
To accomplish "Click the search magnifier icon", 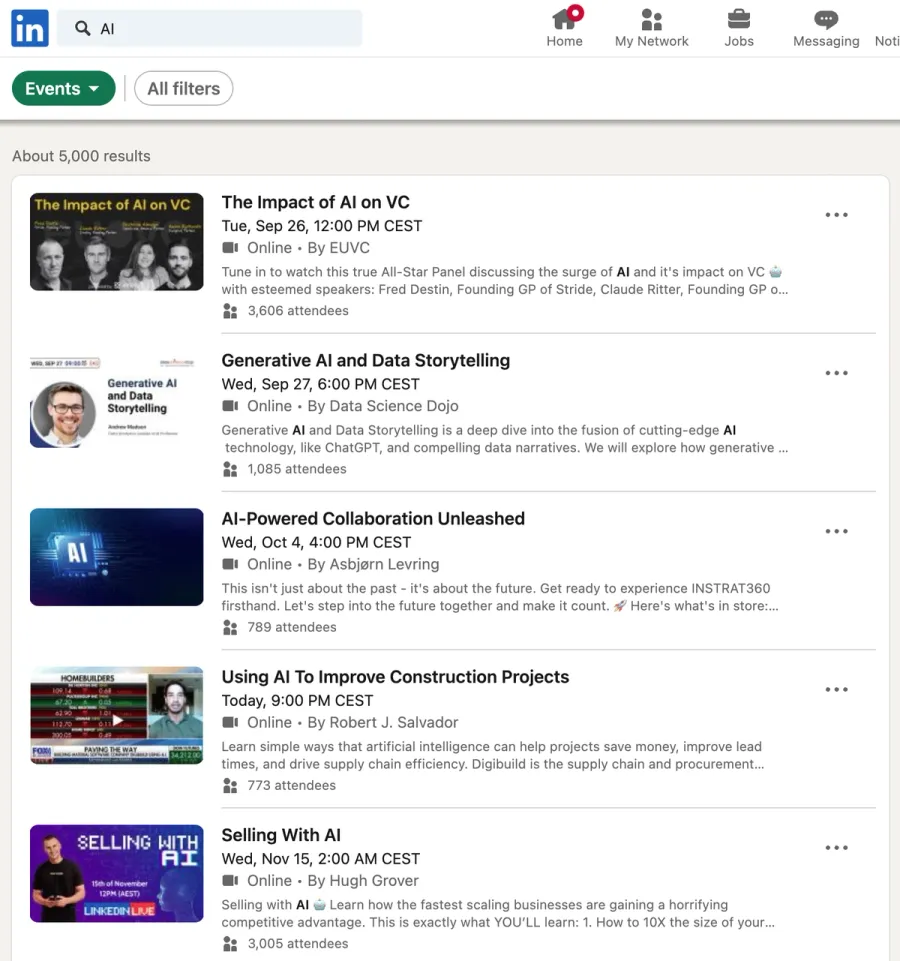I will click(x=82, y=29).
